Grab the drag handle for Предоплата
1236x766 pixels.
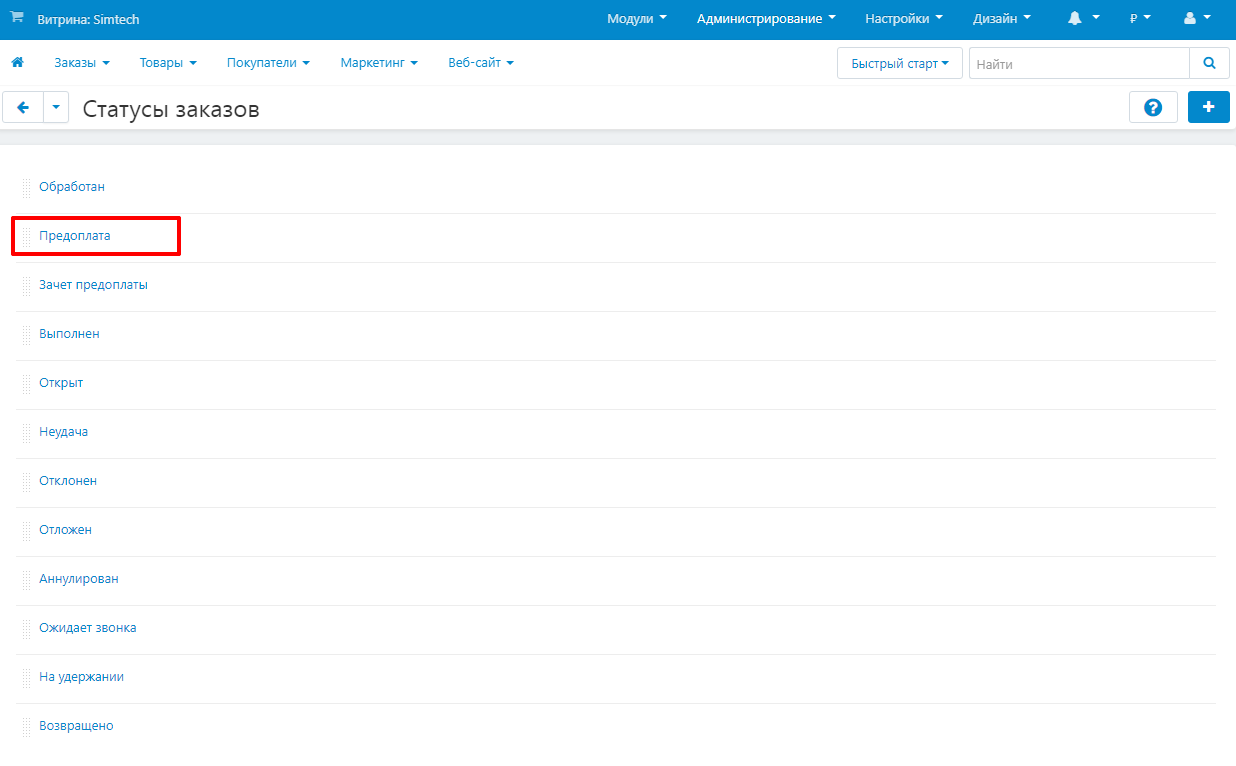tap(27, 237)
